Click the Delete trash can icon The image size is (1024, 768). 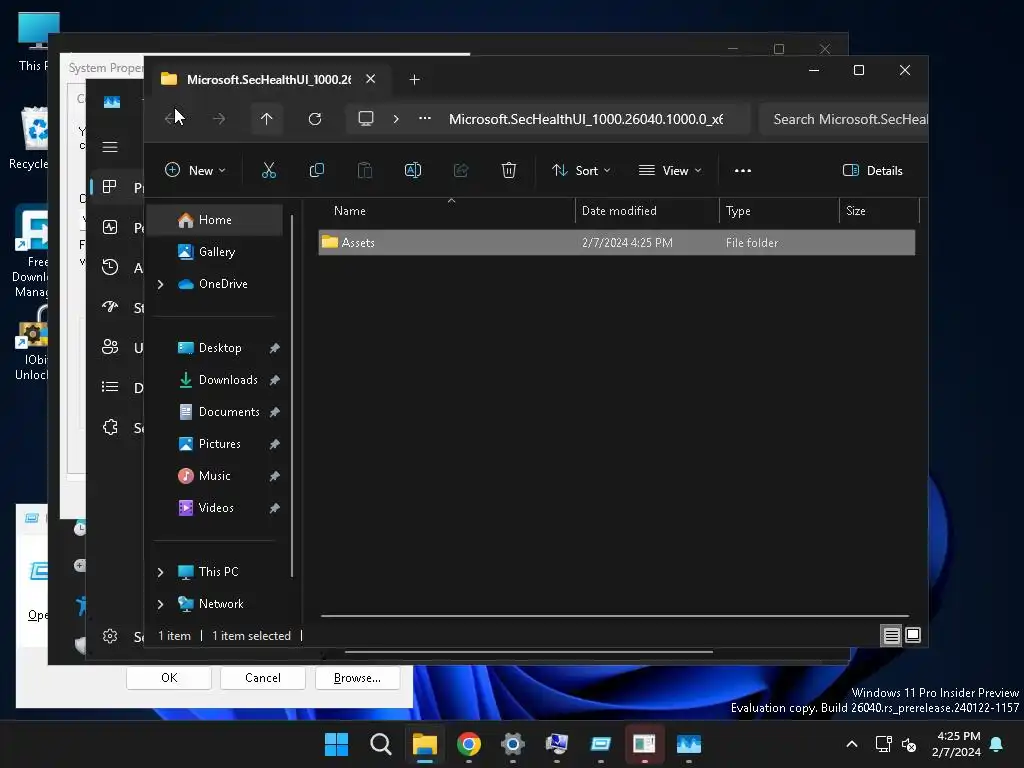[x=509, y=170]
